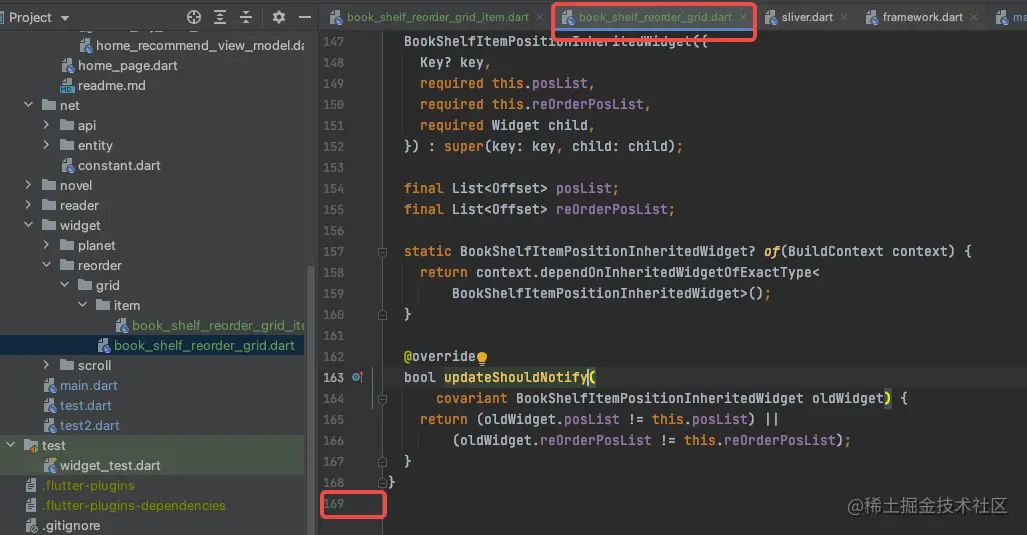
Task: Close the framework.dart tab
Action: [974, 17]
